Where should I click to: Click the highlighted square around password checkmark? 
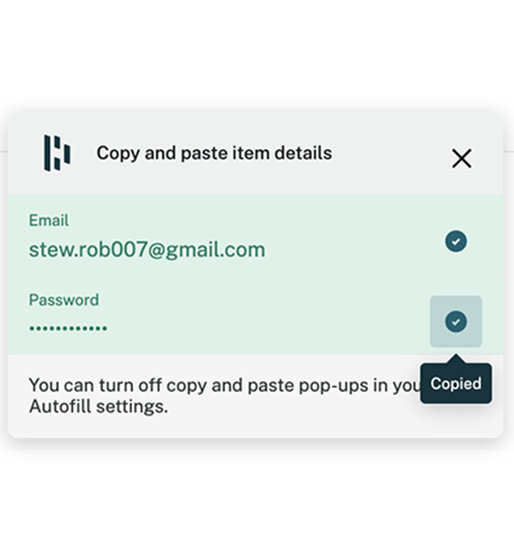pyautogui.click(x=456, y=321)
